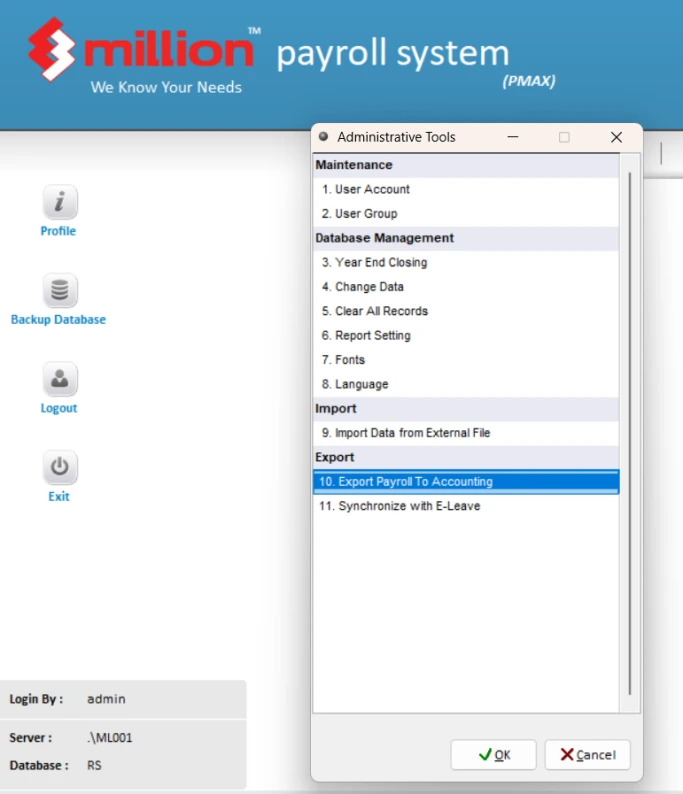The width and height of the screenshot is (683, 794).
Task: Select User Account menu entry
Action: [x=366, y=189]
